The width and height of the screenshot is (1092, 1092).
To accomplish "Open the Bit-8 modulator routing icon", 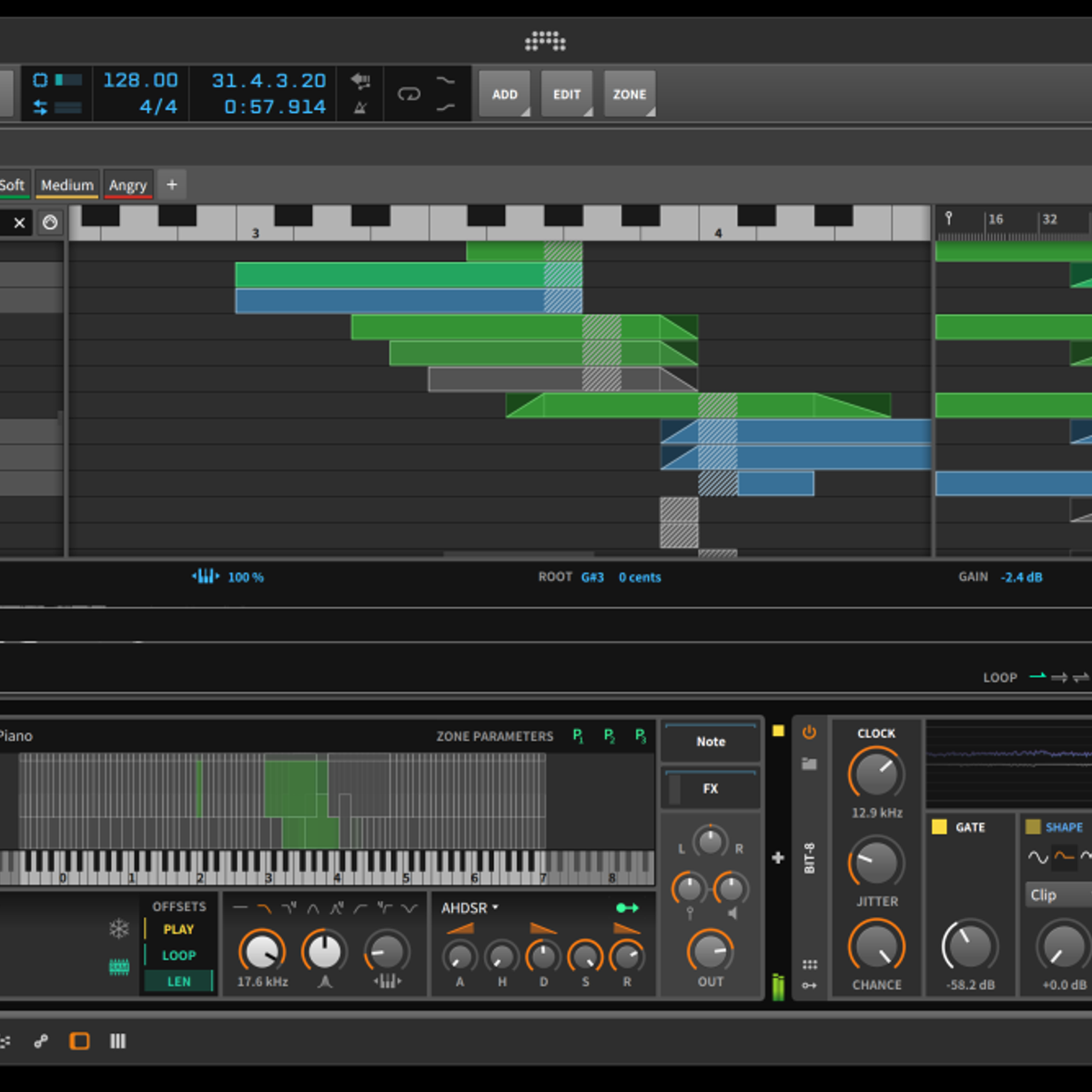I will (809, 986).
